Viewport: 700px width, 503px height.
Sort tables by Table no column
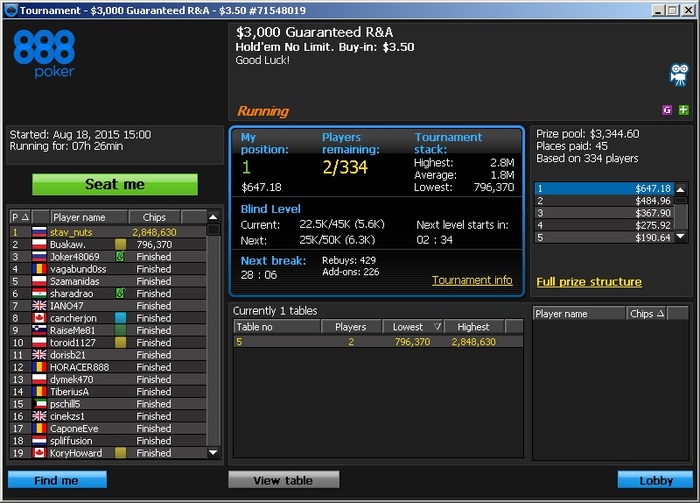[x=277, y=327]
